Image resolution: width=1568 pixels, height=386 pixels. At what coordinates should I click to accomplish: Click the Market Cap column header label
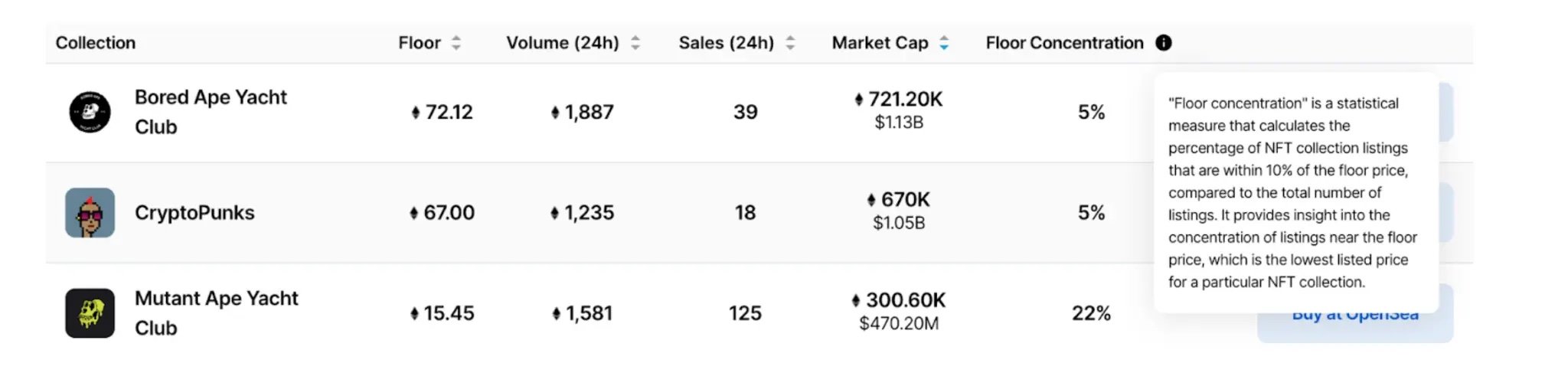(x=880, y=43)
